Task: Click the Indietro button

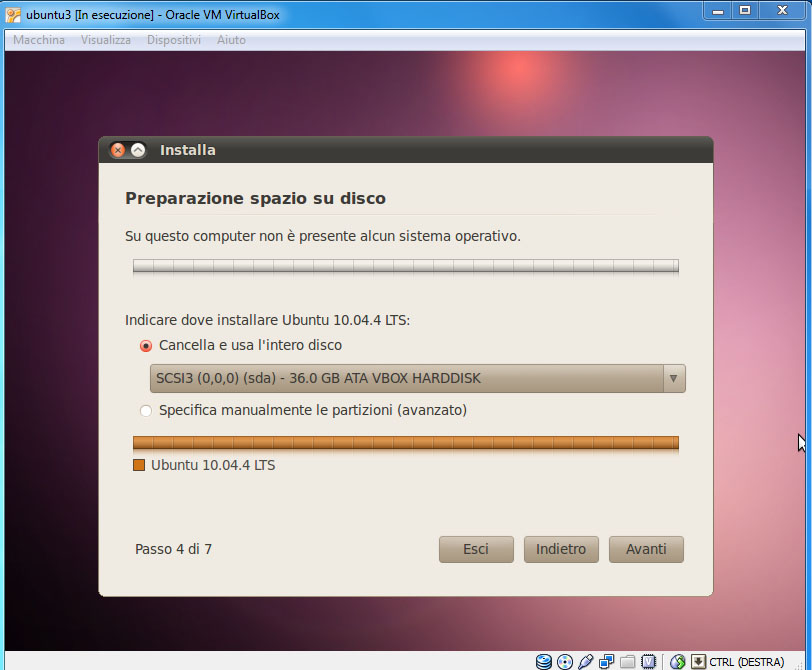Action: point(561,549)
